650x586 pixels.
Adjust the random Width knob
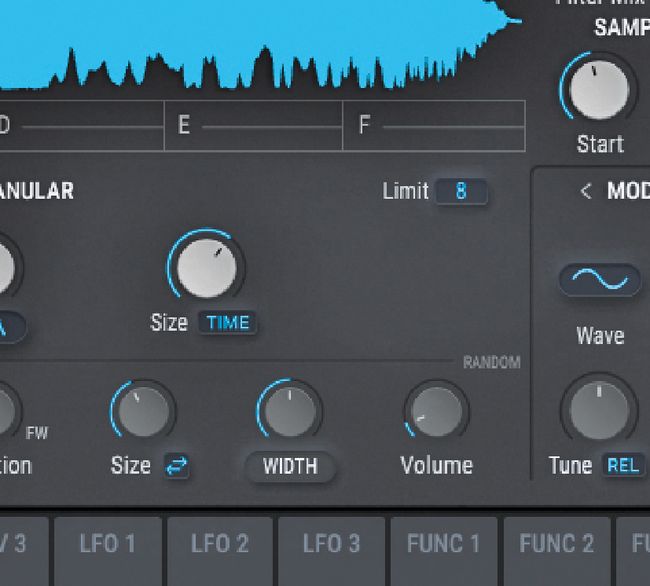point(290,411)
